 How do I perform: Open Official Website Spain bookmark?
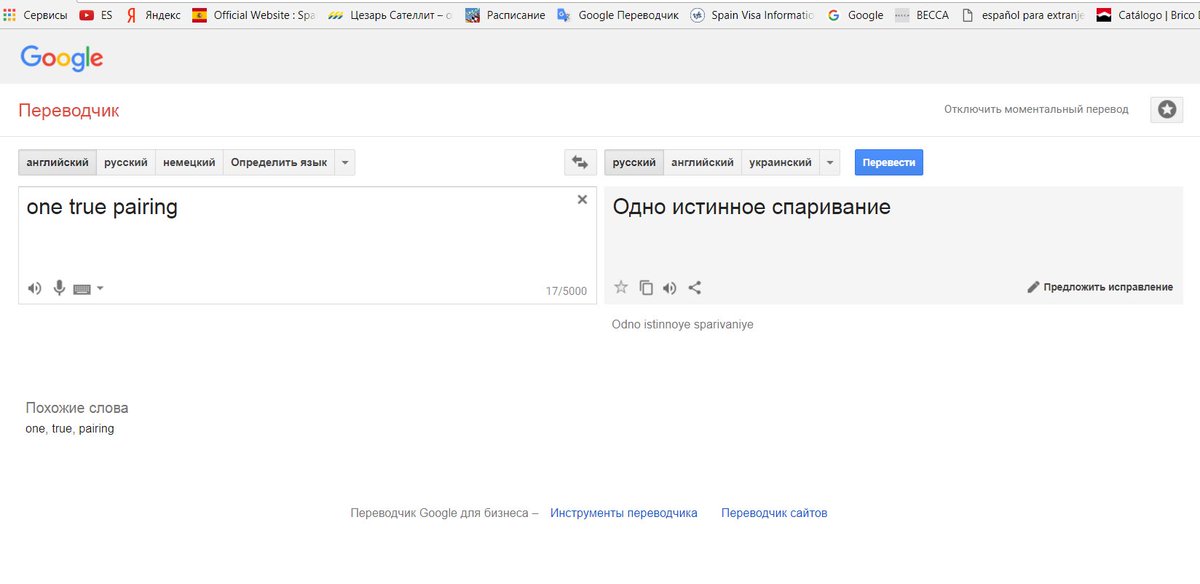tap(254, 15)
